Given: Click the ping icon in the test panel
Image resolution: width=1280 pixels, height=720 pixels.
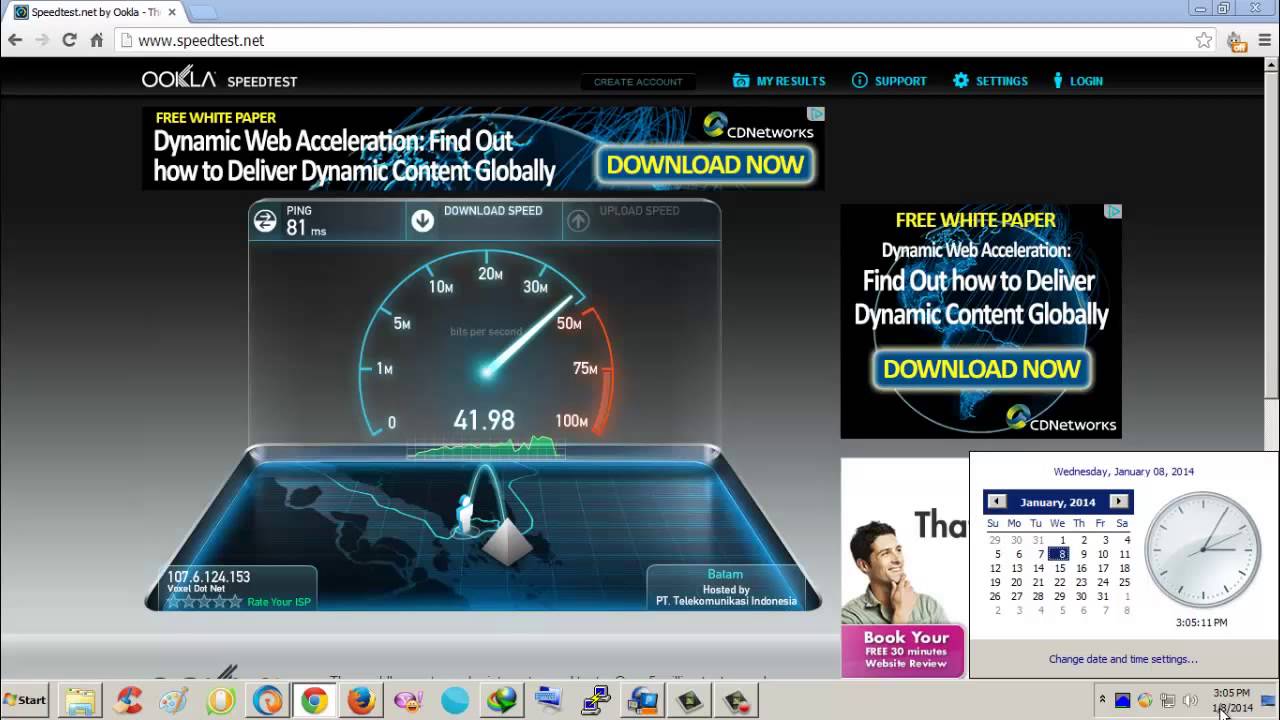Looking at the screenshot, I should pos(265,221).
